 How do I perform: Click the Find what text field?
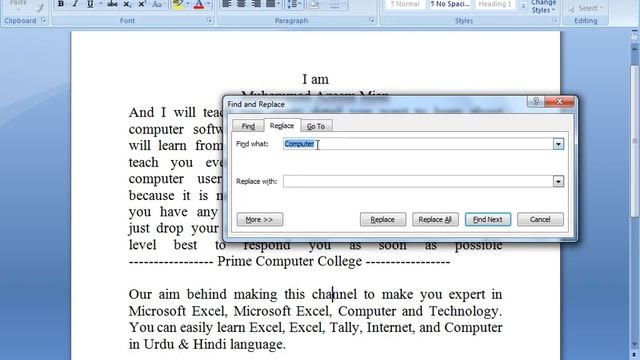(418, 144)
